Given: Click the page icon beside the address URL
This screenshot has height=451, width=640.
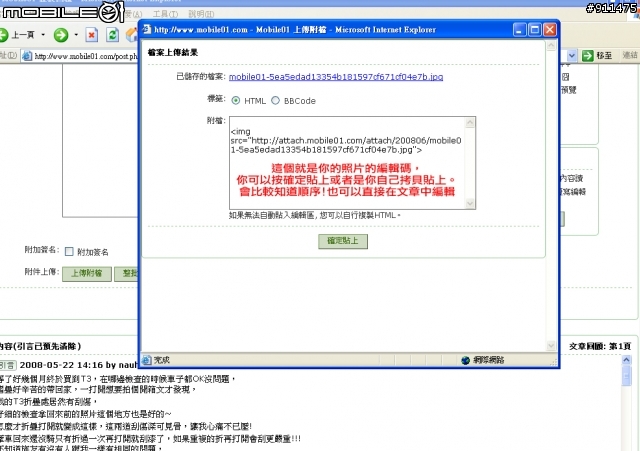Looking at the screenshot, I should point(27,56).
